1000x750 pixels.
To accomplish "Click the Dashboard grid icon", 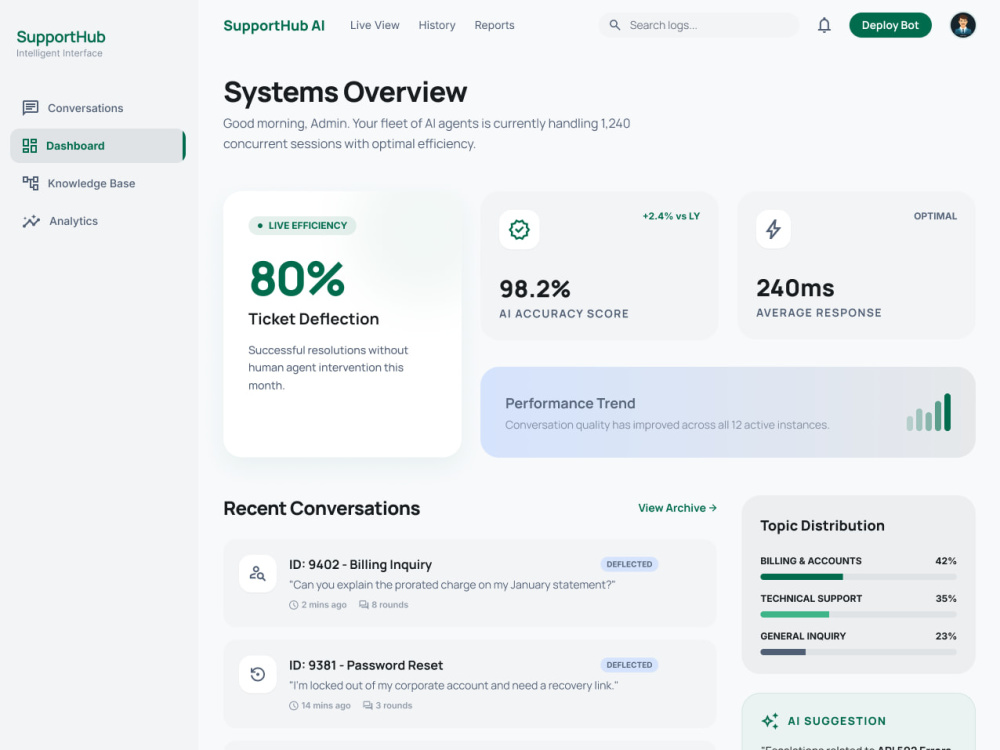I will pyautogui.click(x=29, y=145).
